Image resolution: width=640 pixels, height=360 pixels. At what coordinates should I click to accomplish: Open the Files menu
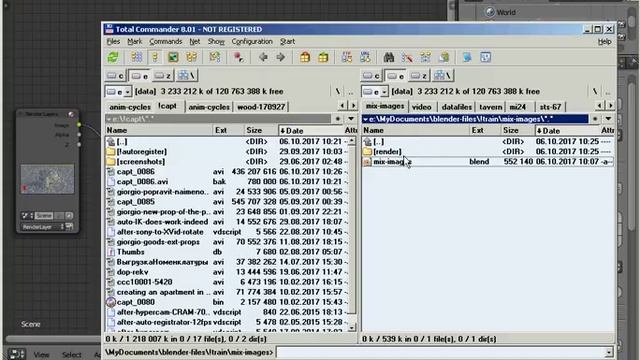tap(113, 42)
